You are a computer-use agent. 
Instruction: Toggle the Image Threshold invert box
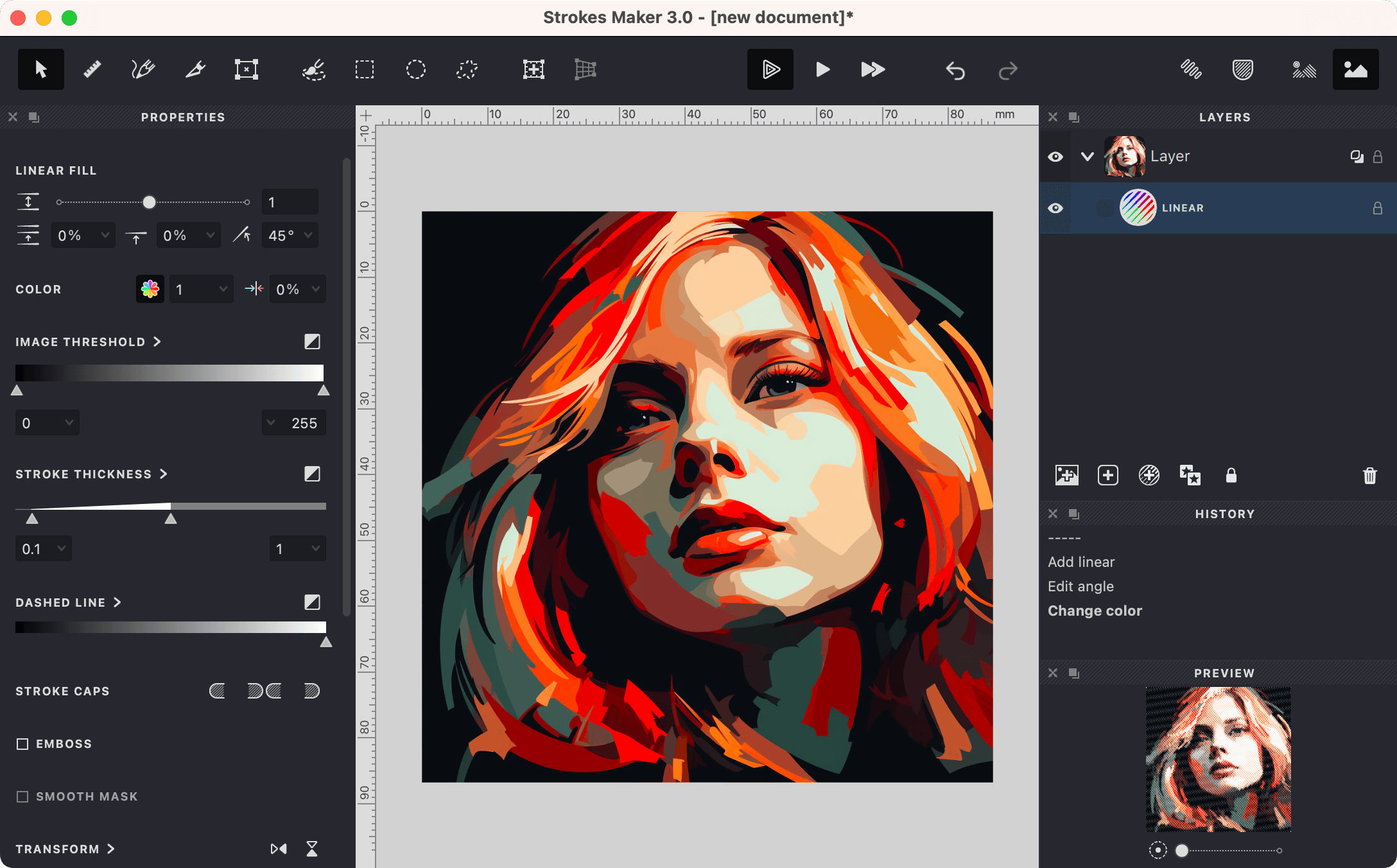point(312,342)
